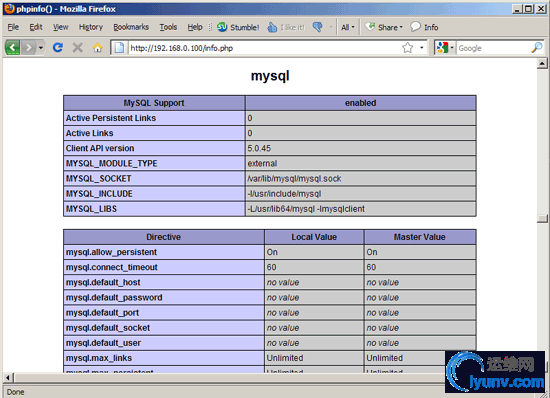Run the search with the magnifier icon
This screenshot has height=398, width=550.
537,47
